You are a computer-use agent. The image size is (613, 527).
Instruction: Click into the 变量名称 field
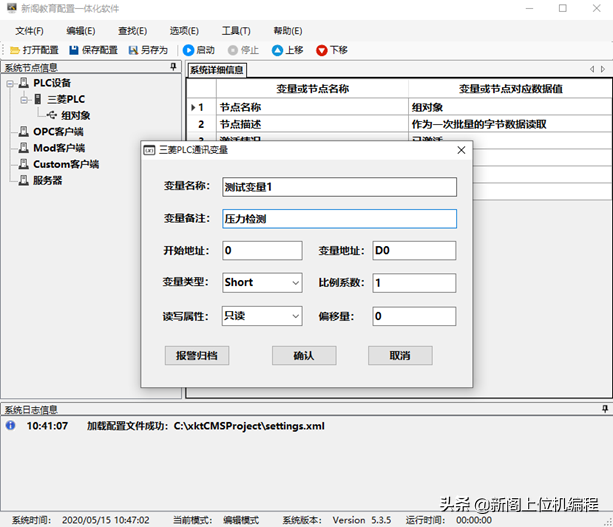coord(339,187)
